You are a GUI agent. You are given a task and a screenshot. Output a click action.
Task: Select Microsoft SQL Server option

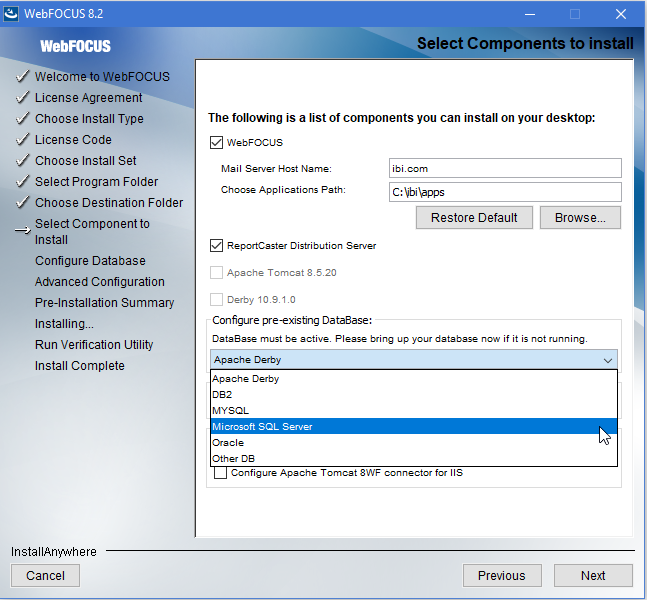(413, 426)
